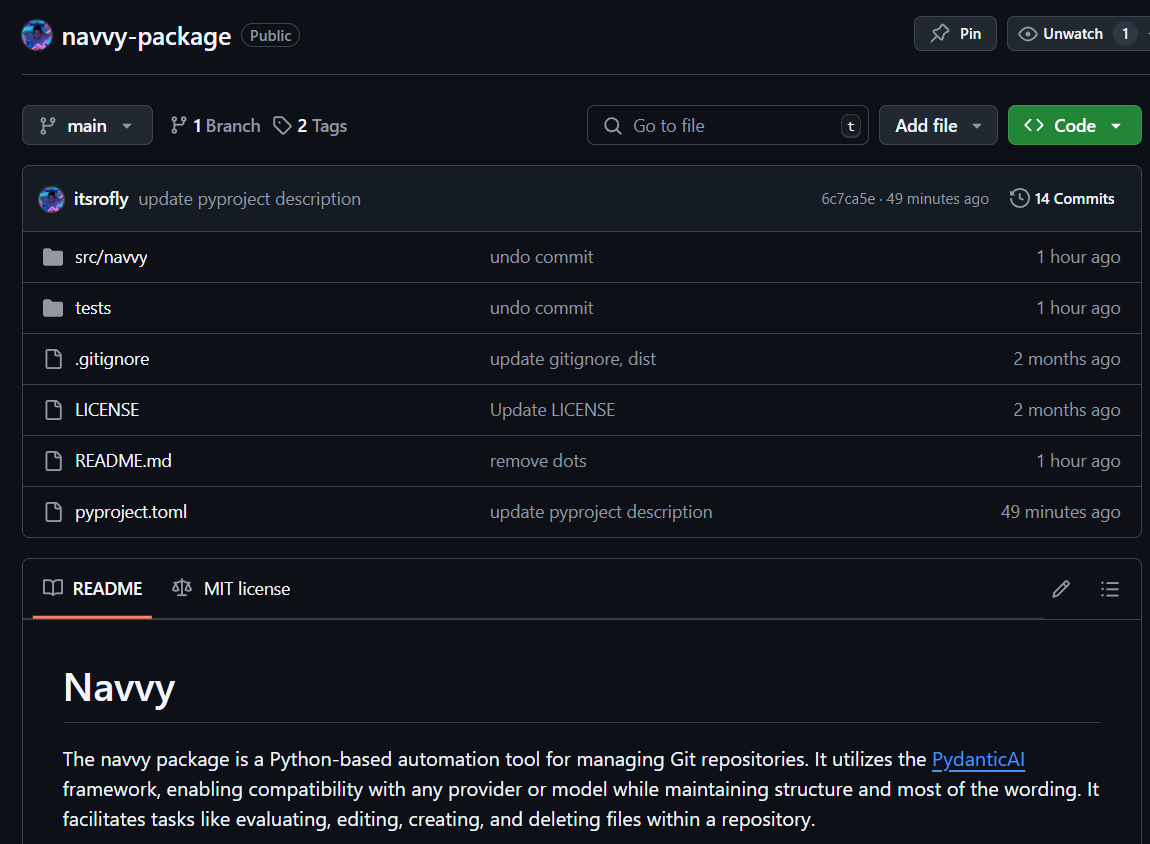This screenshot has width=1150, height=844.
Task: Expand the main branch dropdown
Action: click(87, 126)
